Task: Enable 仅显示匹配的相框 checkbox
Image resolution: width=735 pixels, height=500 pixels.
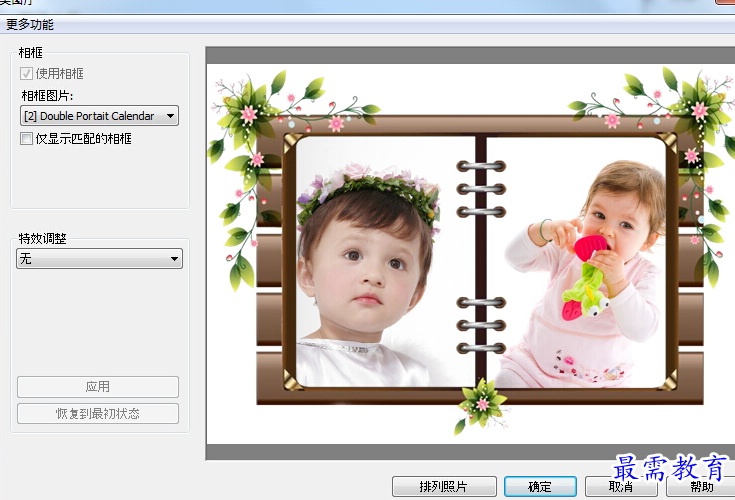Action: coord(26,139)
